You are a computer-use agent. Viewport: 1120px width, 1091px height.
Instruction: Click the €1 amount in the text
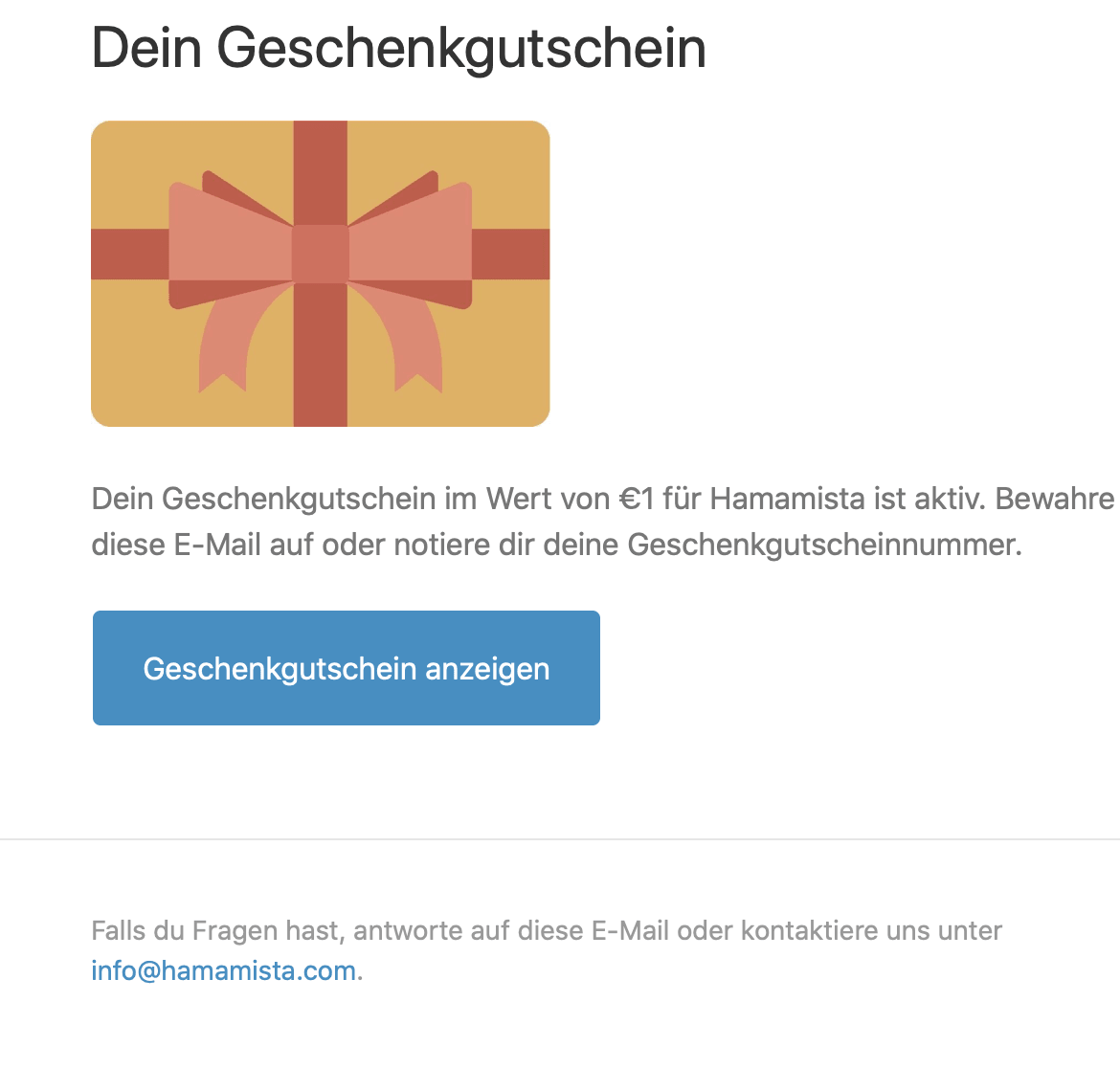click(637, 499)
